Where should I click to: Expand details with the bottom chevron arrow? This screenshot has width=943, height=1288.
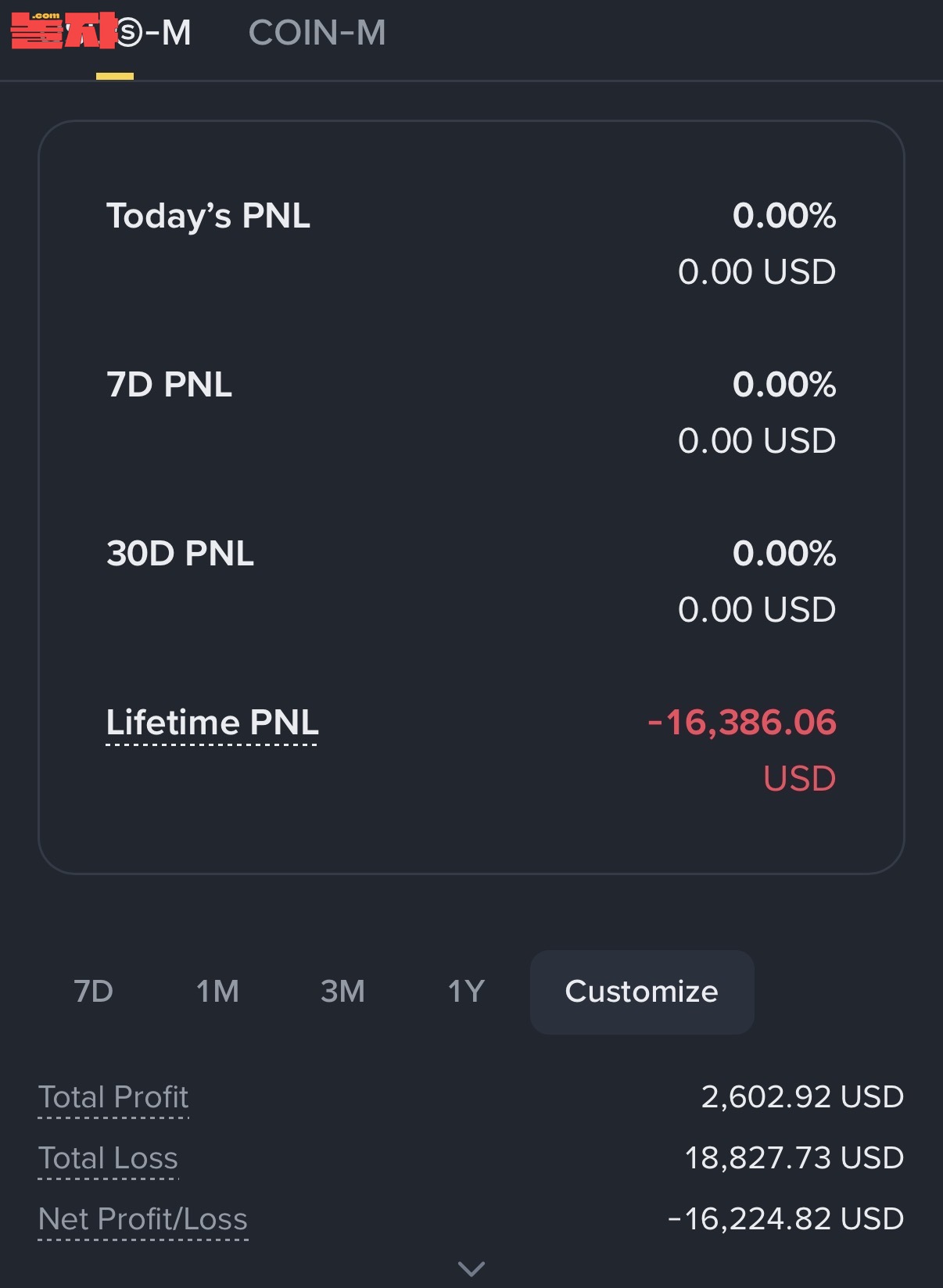472,1268
